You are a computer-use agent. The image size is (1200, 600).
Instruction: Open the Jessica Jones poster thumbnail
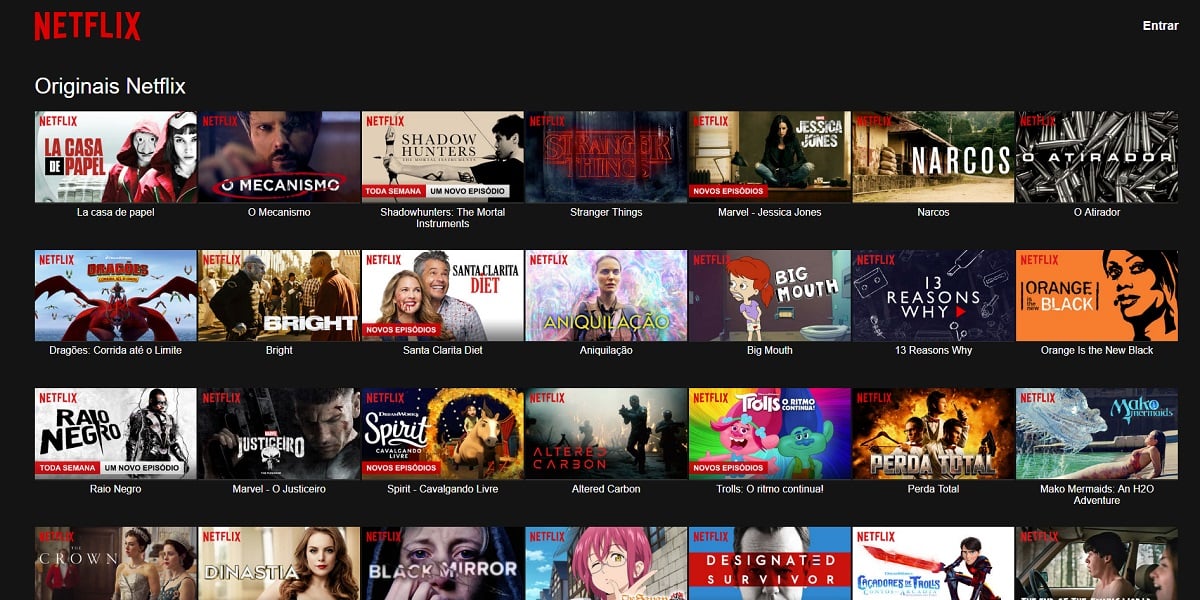[x=770, y=157]
